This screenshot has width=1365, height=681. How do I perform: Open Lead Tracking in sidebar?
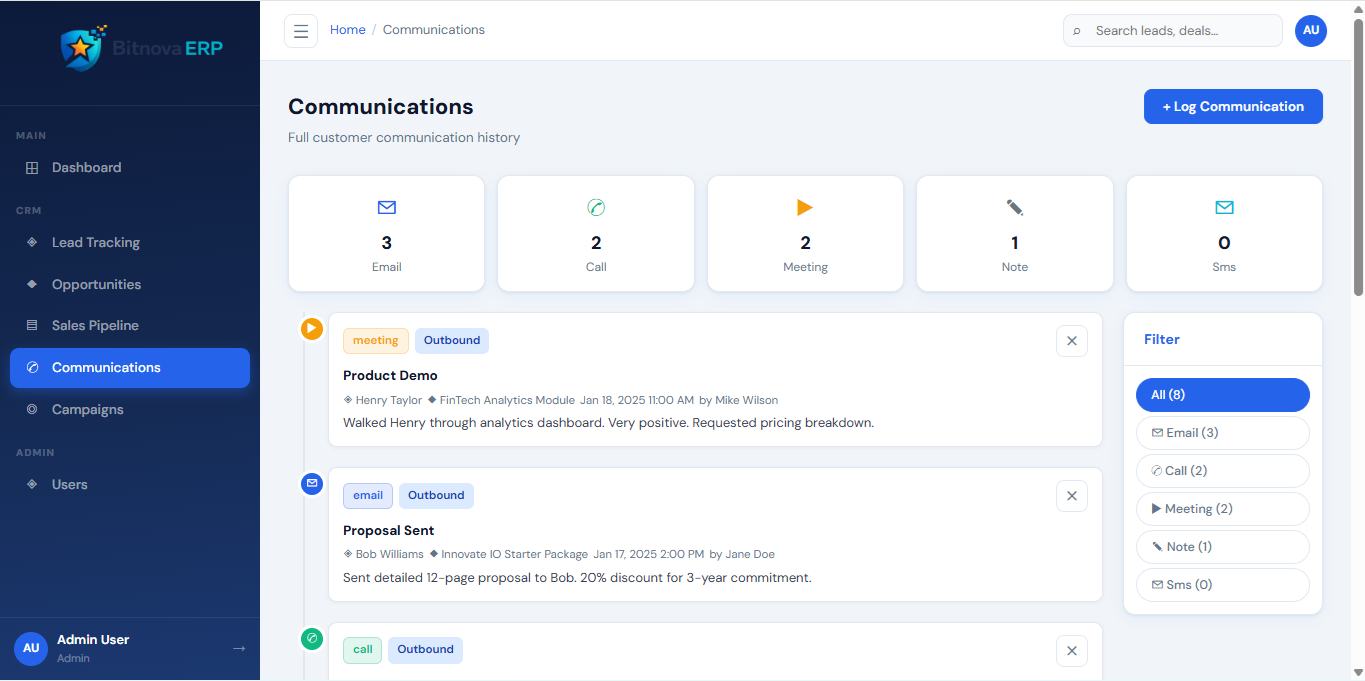[96, 243]
